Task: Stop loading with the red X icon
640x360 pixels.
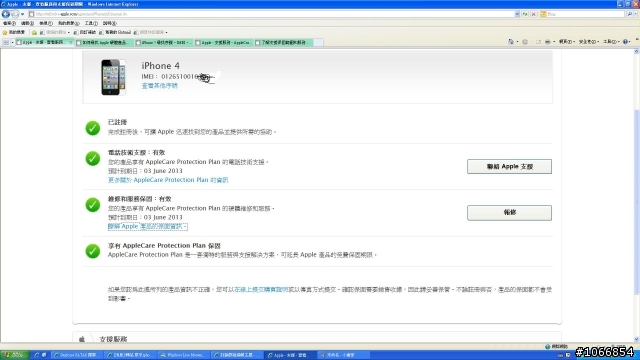Action: click(533, 14)
